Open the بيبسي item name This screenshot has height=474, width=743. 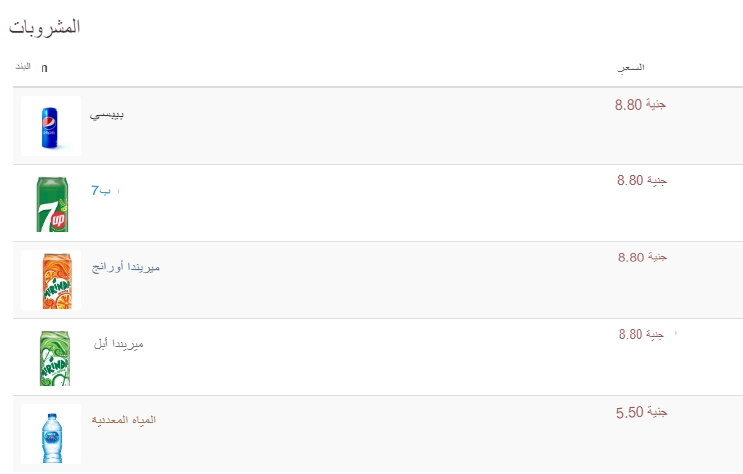(x=107, y=115)
